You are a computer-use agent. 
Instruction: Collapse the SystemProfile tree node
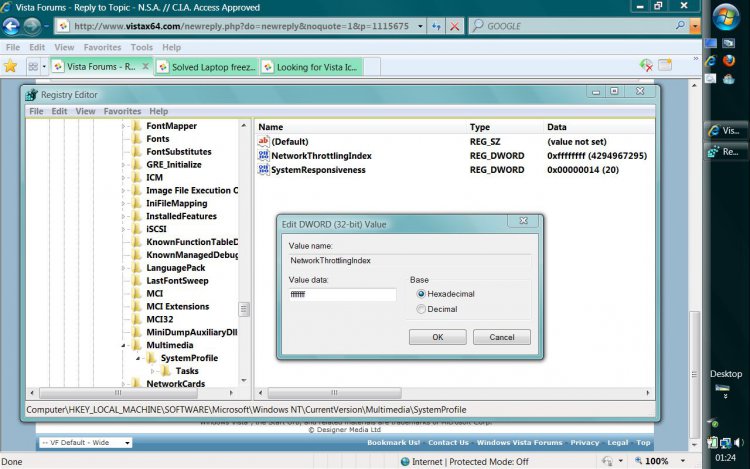click(138, 358)
